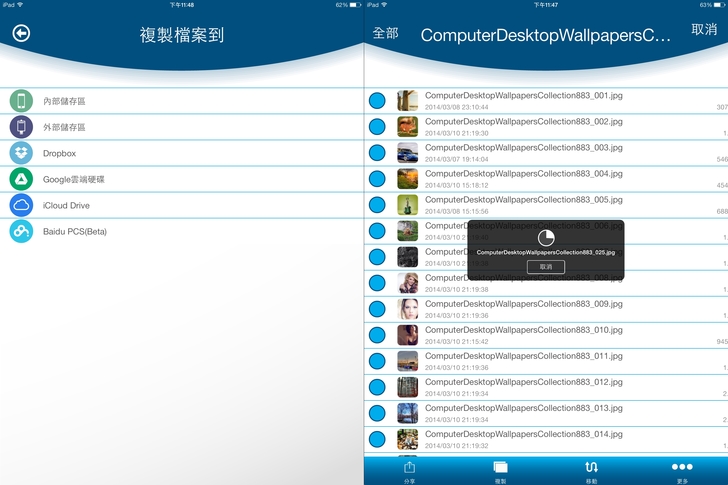Image resolution: width=728 pixels, height=485 pixels.
Task: Open the 外部儲存區 destination row
Action: 182,127
